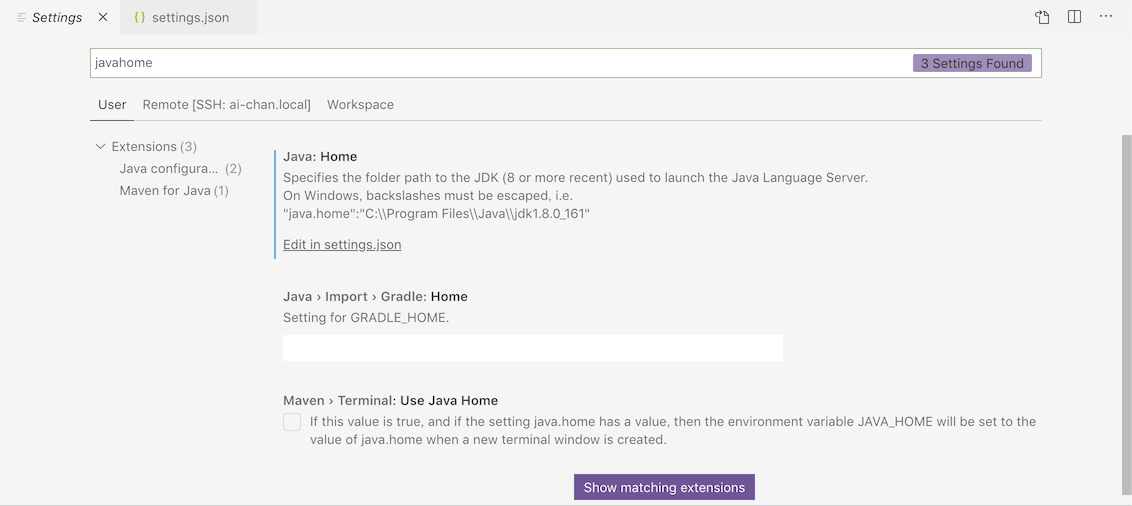Focus the settings search box containing javahome
Image resolution: width=1132 pixels, height=506 pixels.
(x=500, y=63)
